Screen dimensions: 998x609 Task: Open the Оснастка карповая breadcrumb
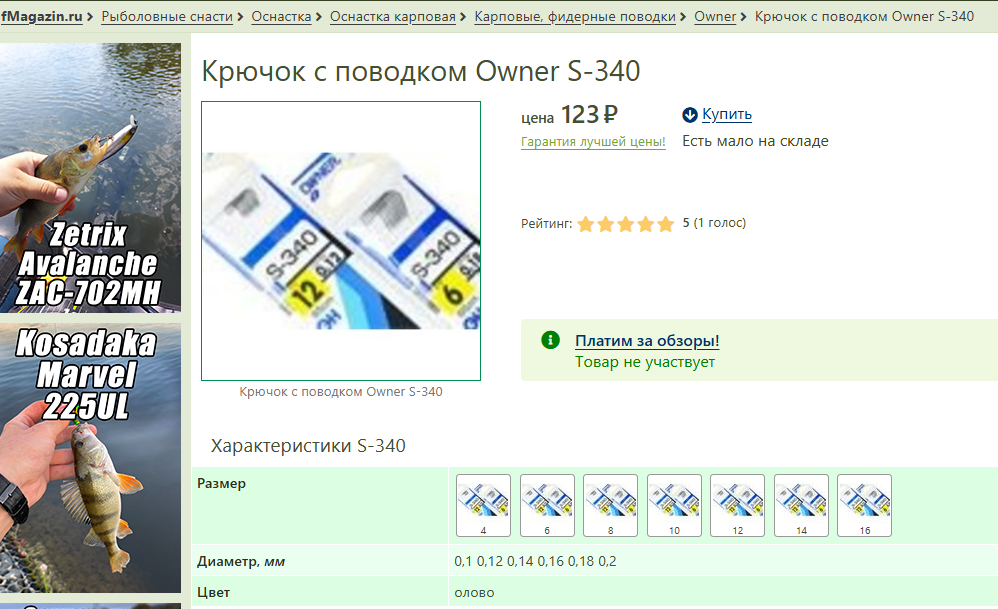393,17
